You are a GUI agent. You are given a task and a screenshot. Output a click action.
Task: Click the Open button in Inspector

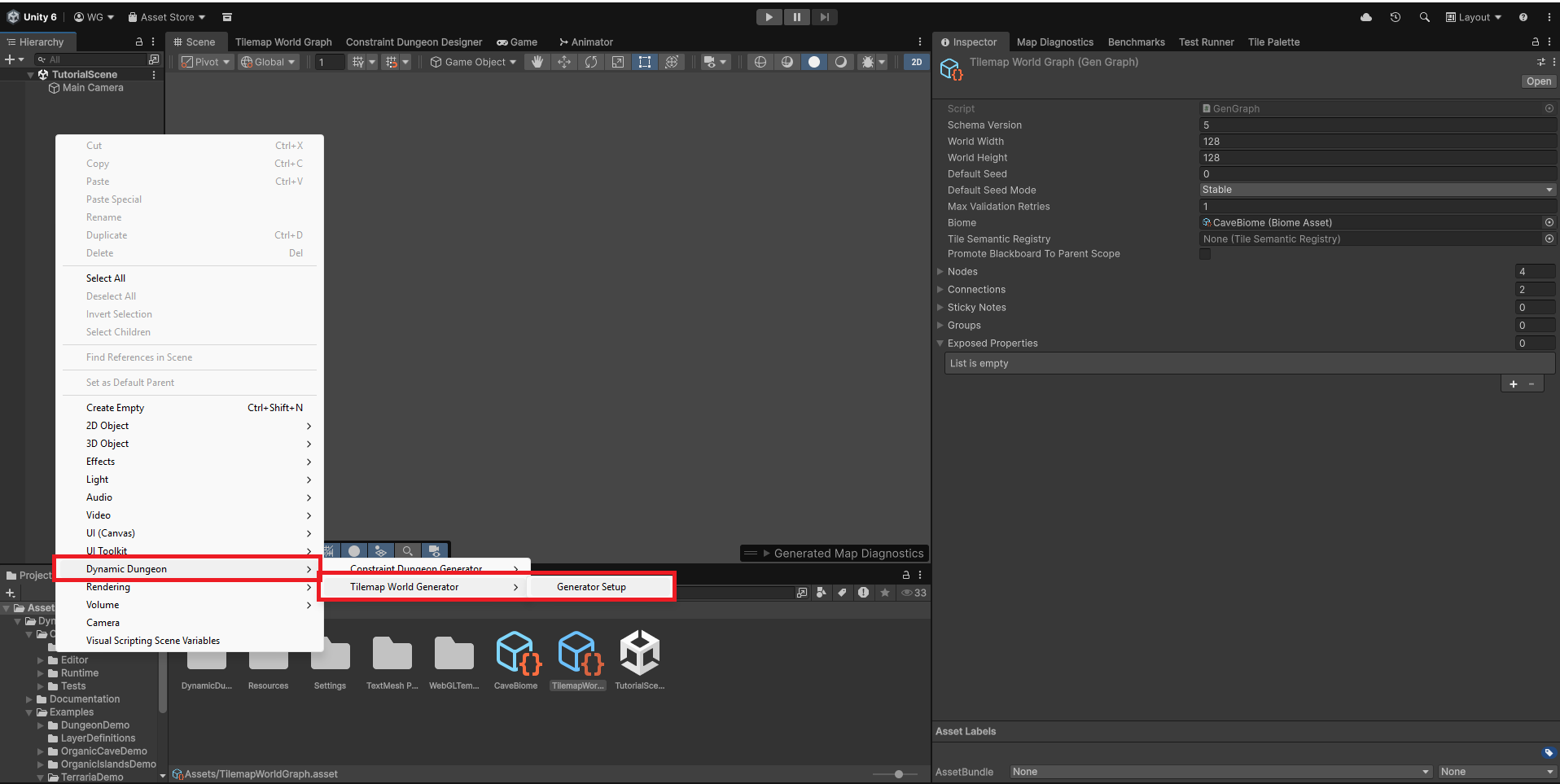pos(1538,81)
